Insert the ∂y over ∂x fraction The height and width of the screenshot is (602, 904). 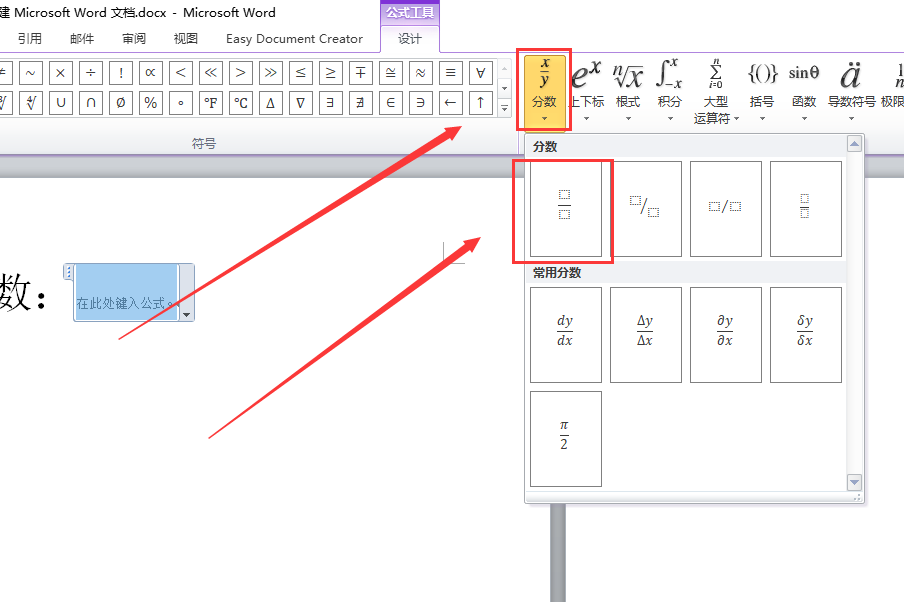726,335
